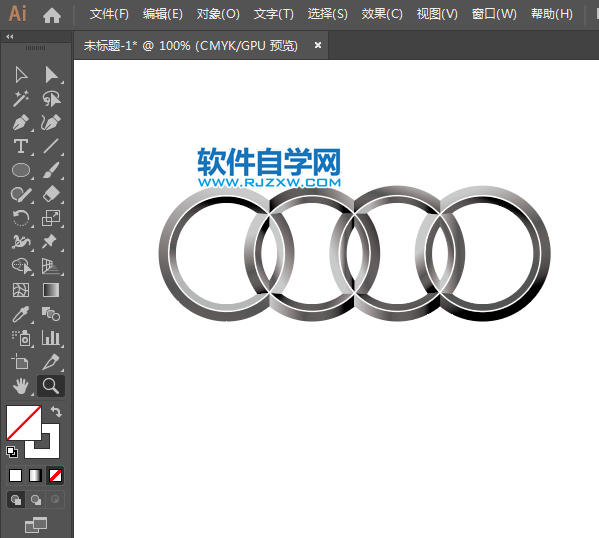This screenshot has width=599, height=538.
Task: Open the 效果(C) menu
Action: (382, 14)
